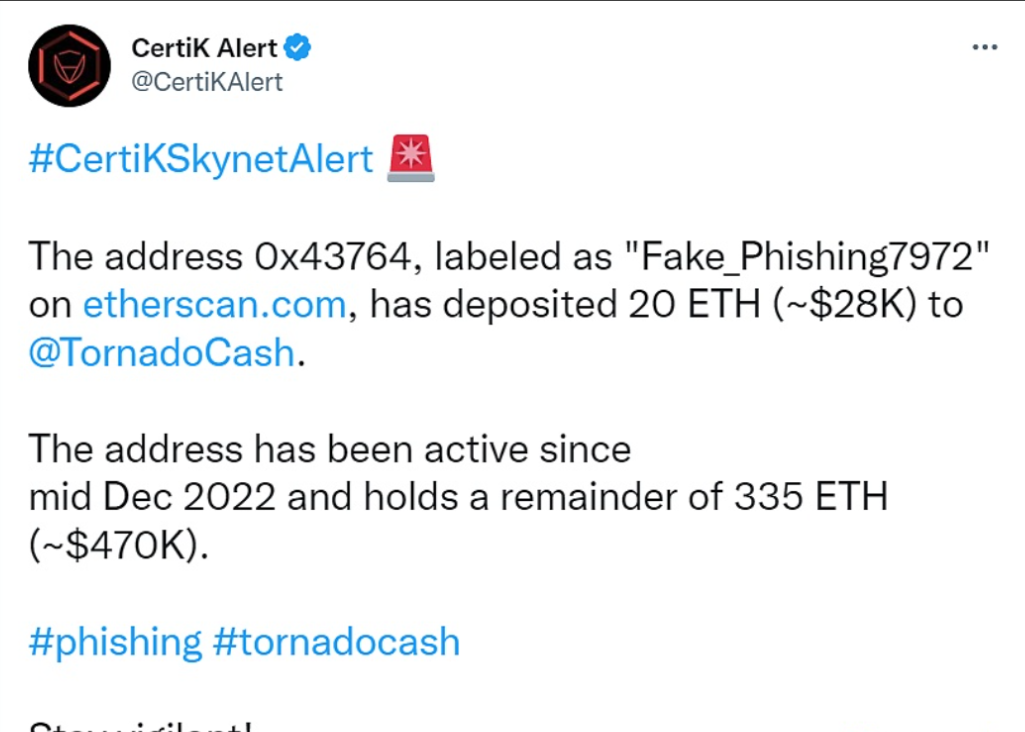Click the partially visible "Stay vigilant!" line

coord(140,725)
